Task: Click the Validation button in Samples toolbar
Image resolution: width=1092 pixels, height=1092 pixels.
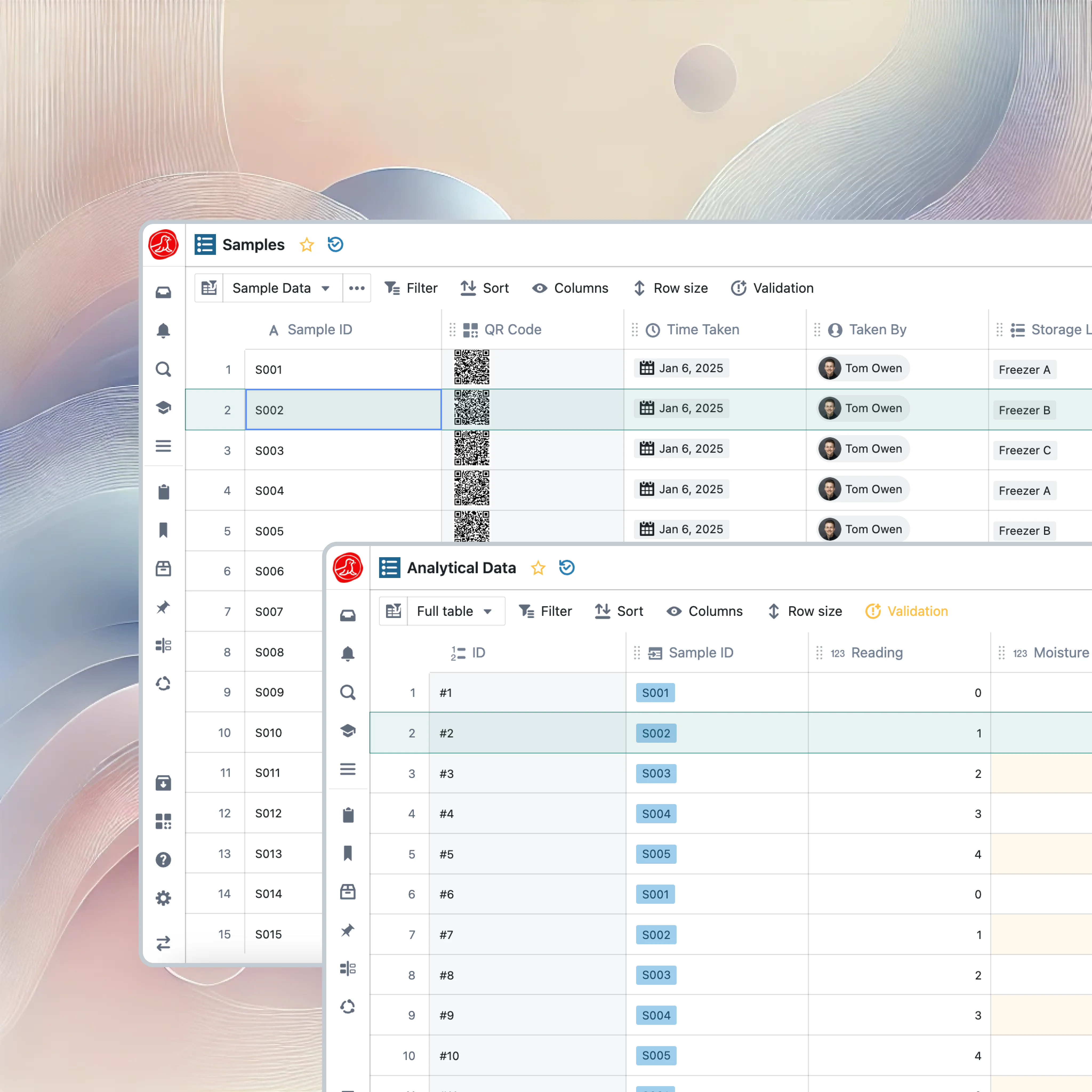Action: 772,288
